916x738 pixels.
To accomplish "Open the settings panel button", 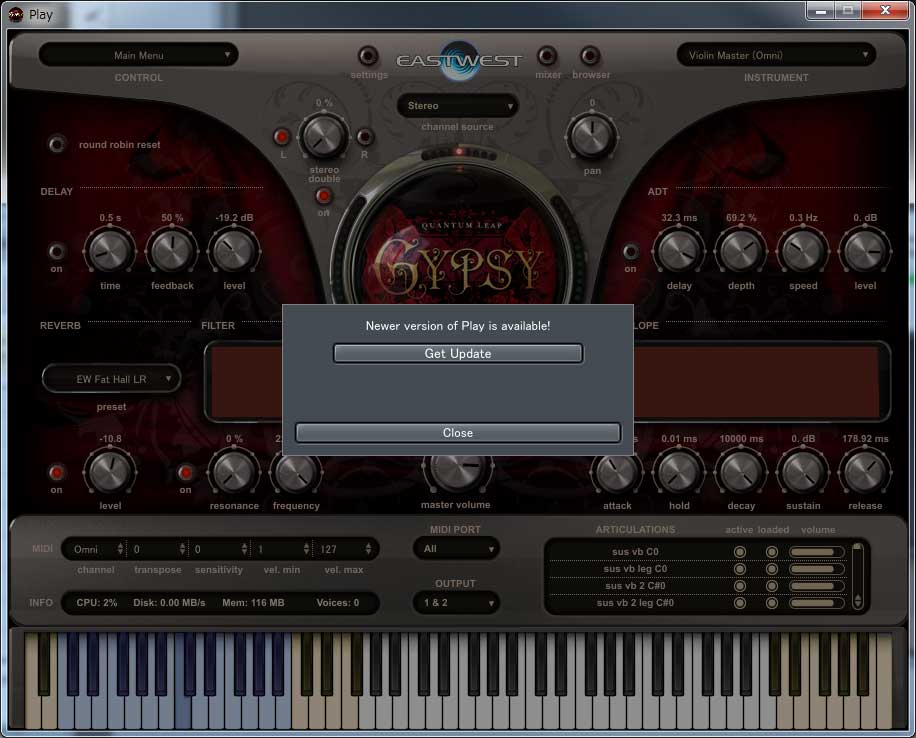I will pyautogui.click(x=368, y=56).
